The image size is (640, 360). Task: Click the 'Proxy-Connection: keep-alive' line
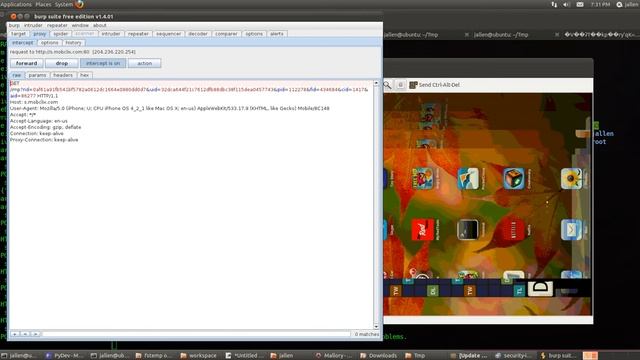click(x=44, y=140)
